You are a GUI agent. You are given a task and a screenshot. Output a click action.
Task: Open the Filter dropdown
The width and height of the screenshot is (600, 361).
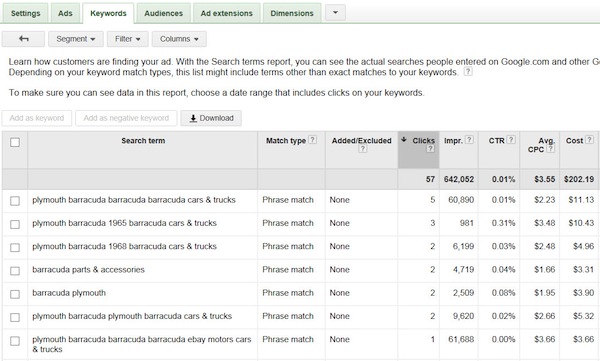tap(127, 39)
